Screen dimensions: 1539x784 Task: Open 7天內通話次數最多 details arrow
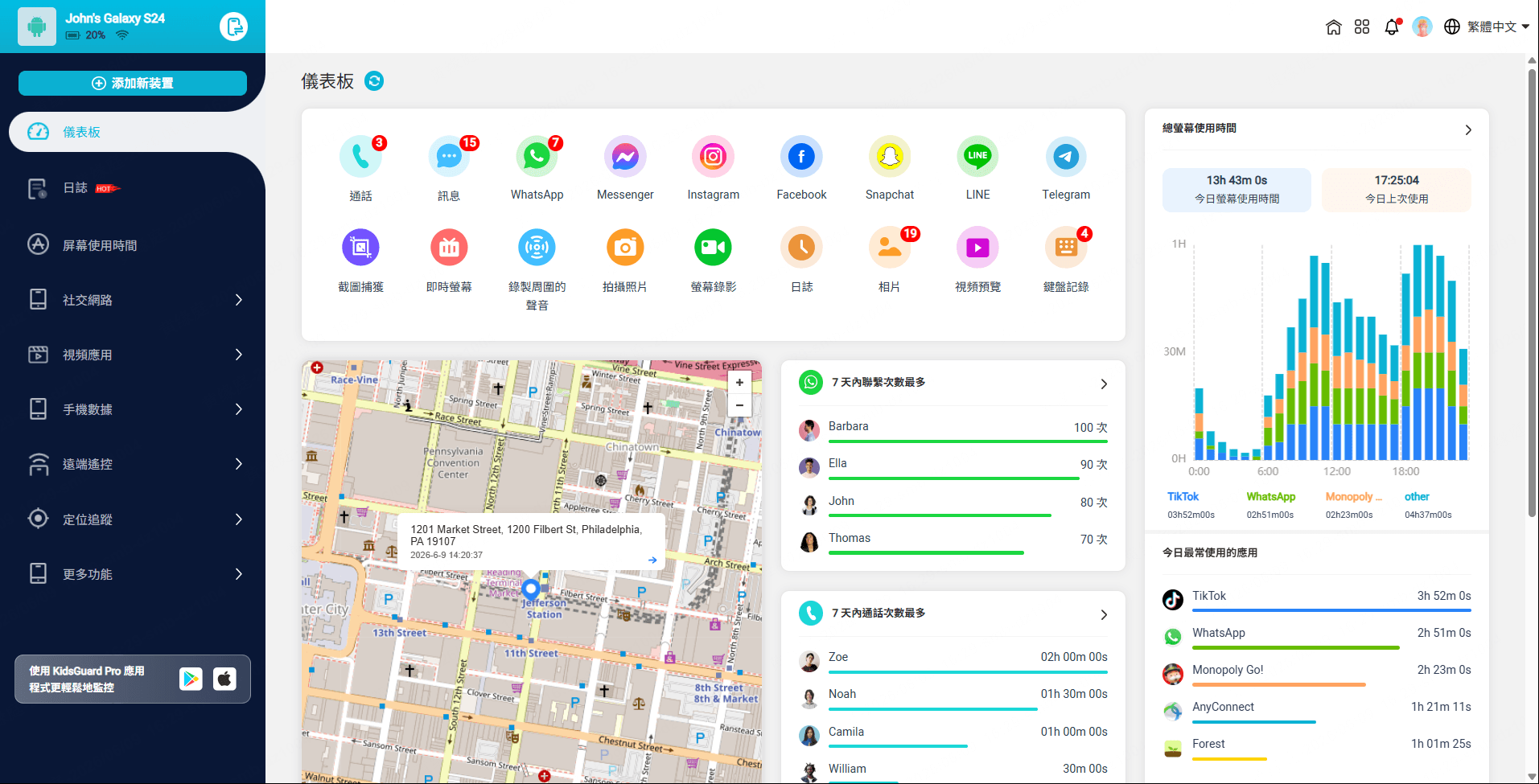tap(1104, 614)
